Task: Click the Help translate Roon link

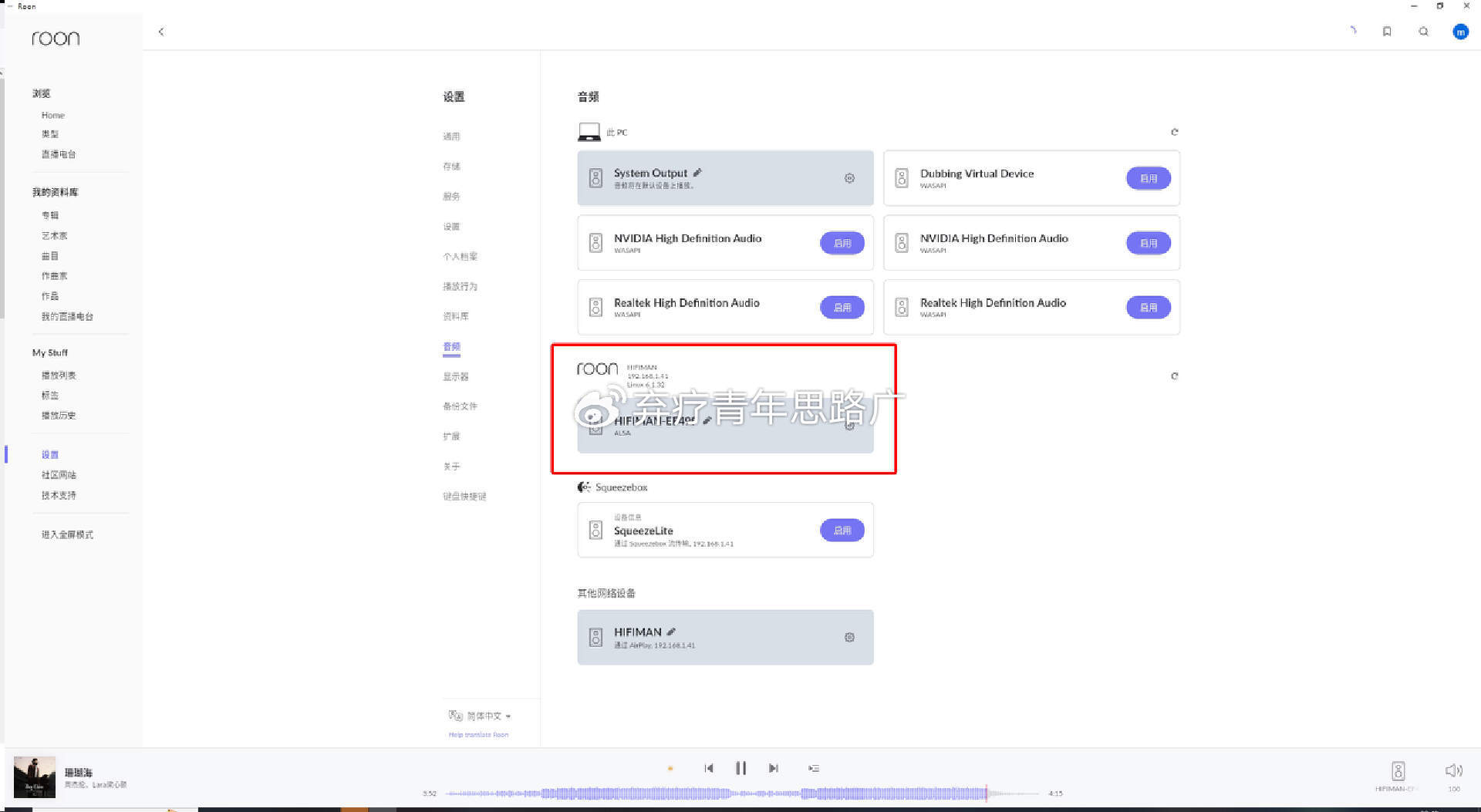Action: click(x=478, y=735)
